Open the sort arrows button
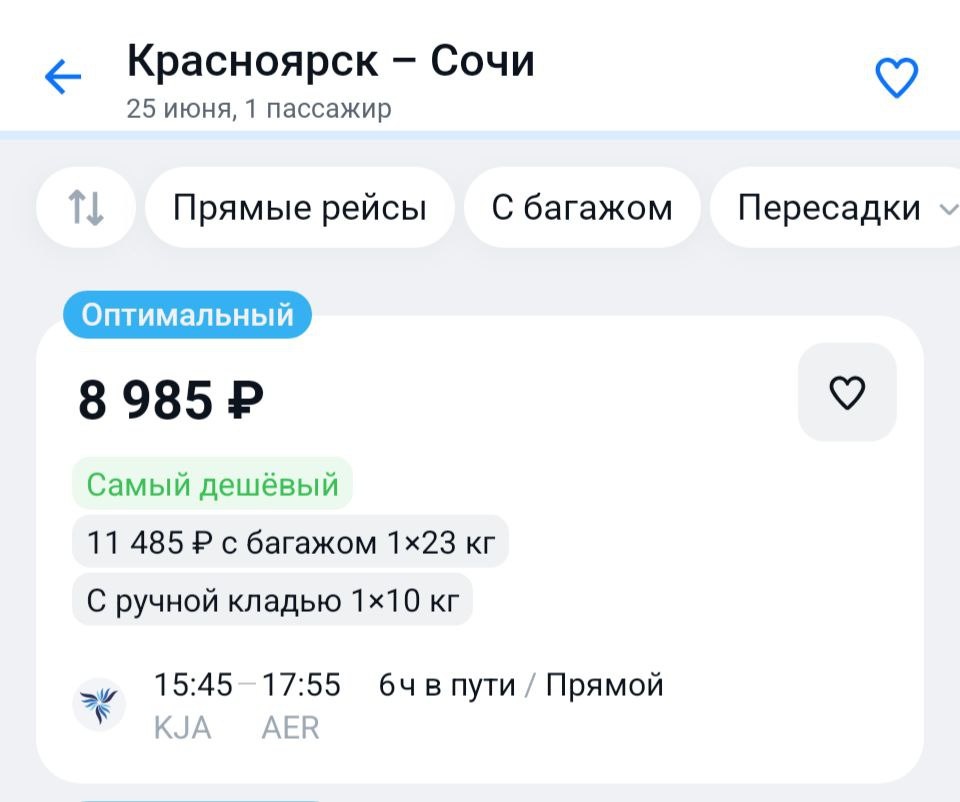This screenshot has width=960, height=802. 86,208
